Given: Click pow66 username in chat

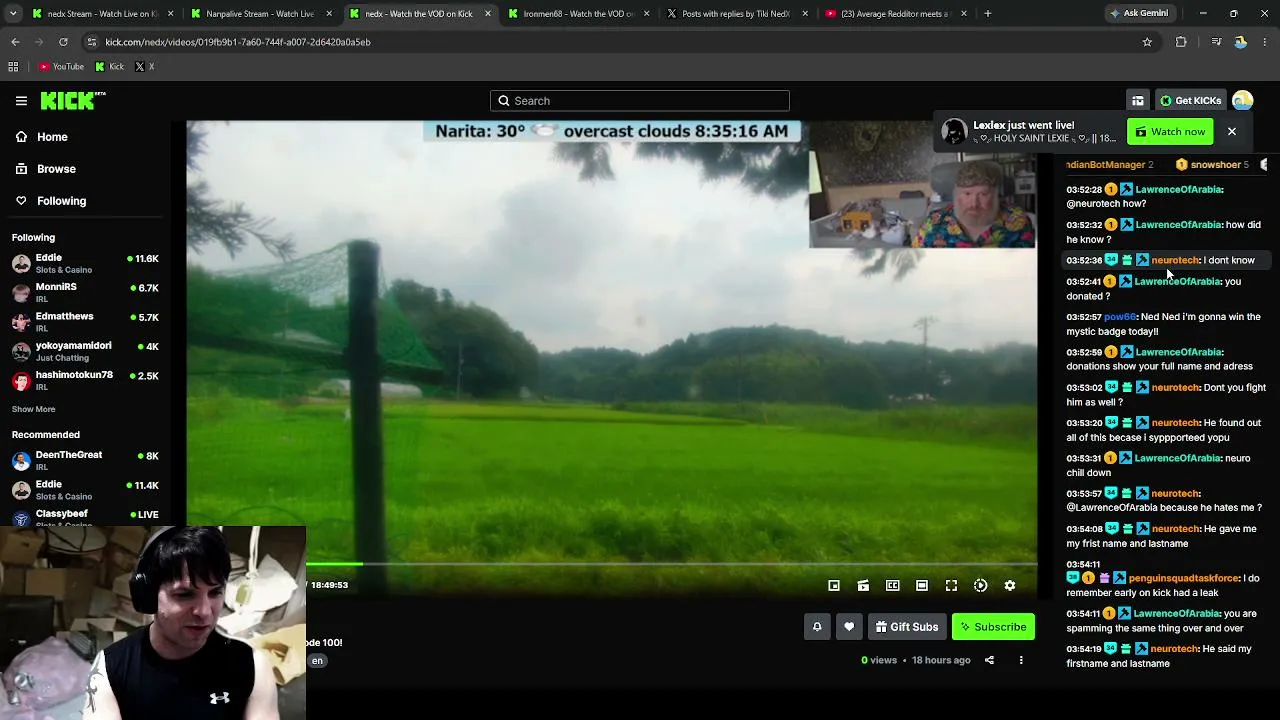Looking at the screenshot, I should [1120, 317].
